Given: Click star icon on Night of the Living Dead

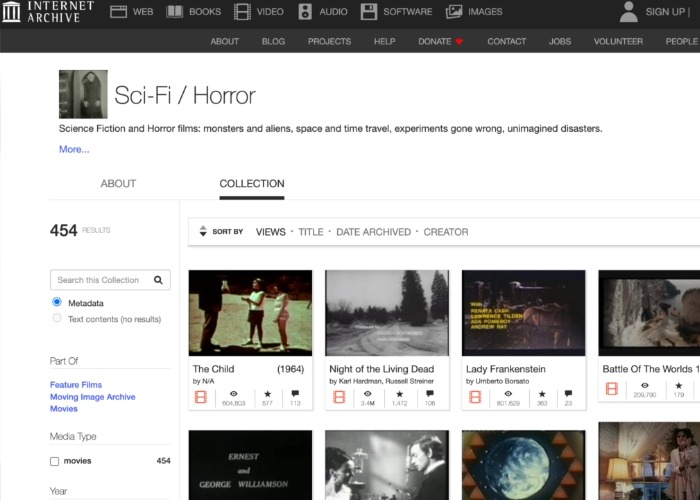Looking at the screenshot, I should tap(400, 394).
